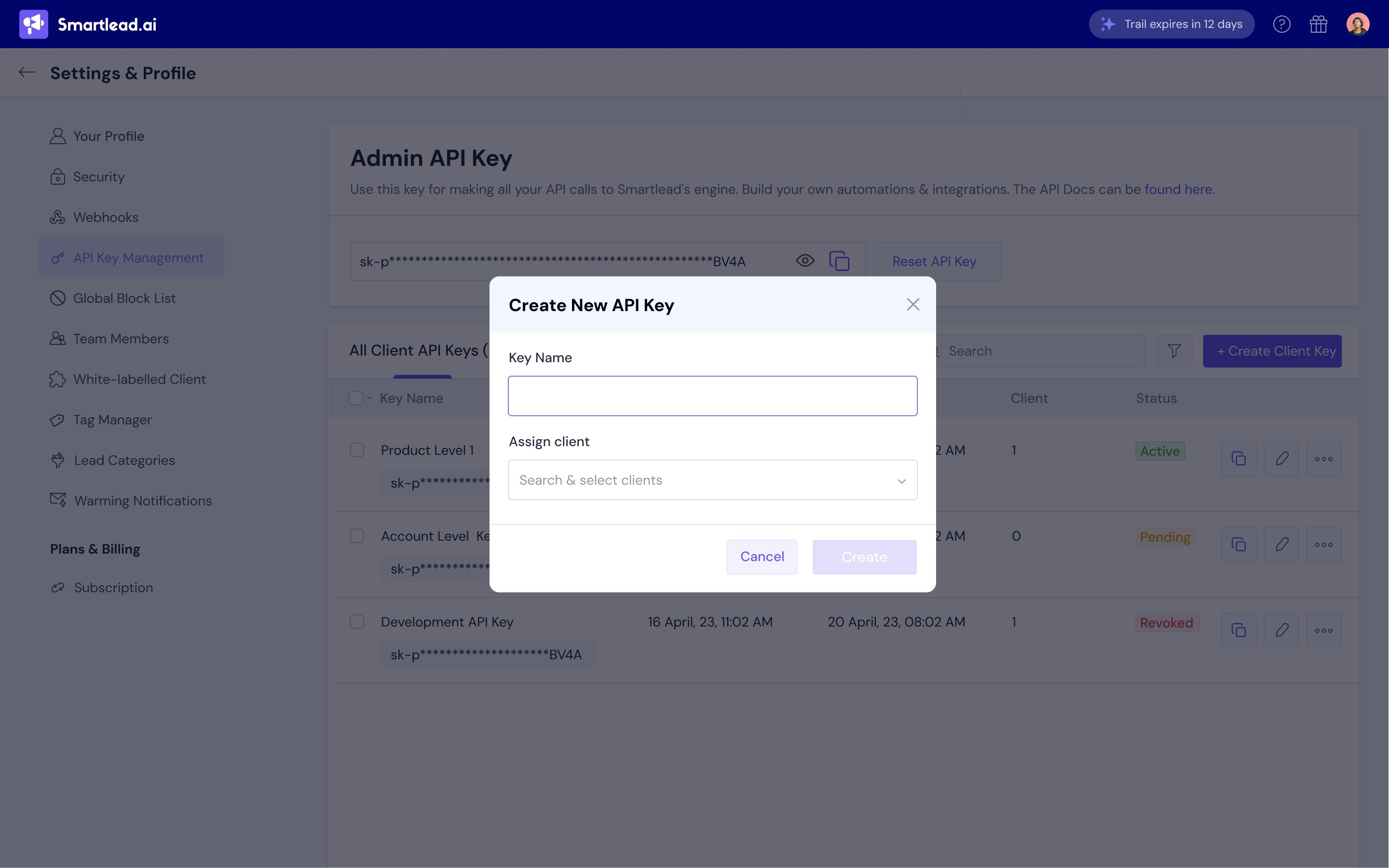Open more options for Account Level key
The height and width of the screenshot is (868, 1389).
(x=1323, y=544)
